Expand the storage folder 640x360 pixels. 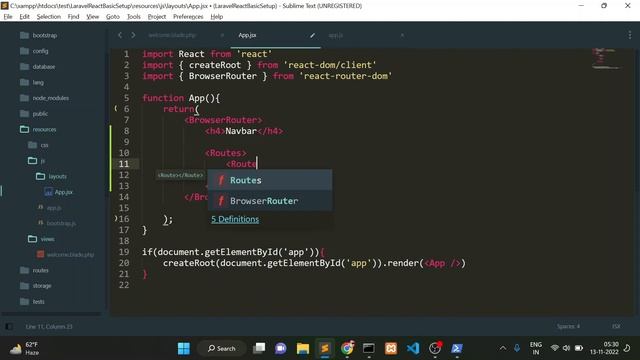36,286
